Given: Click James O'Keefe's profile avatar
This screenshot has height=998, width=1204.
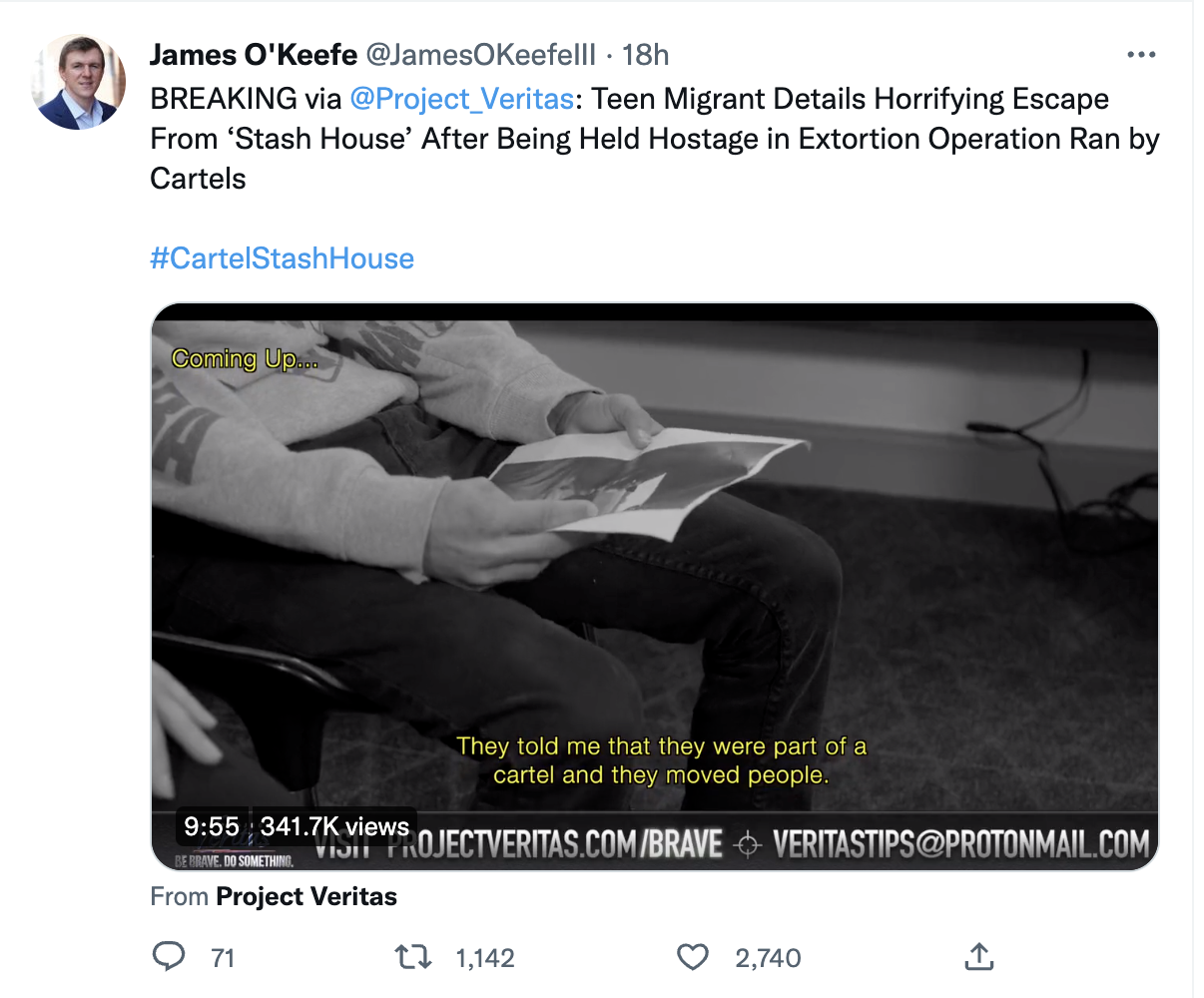Looking at the screenshot, I should (x=79, y=82).
